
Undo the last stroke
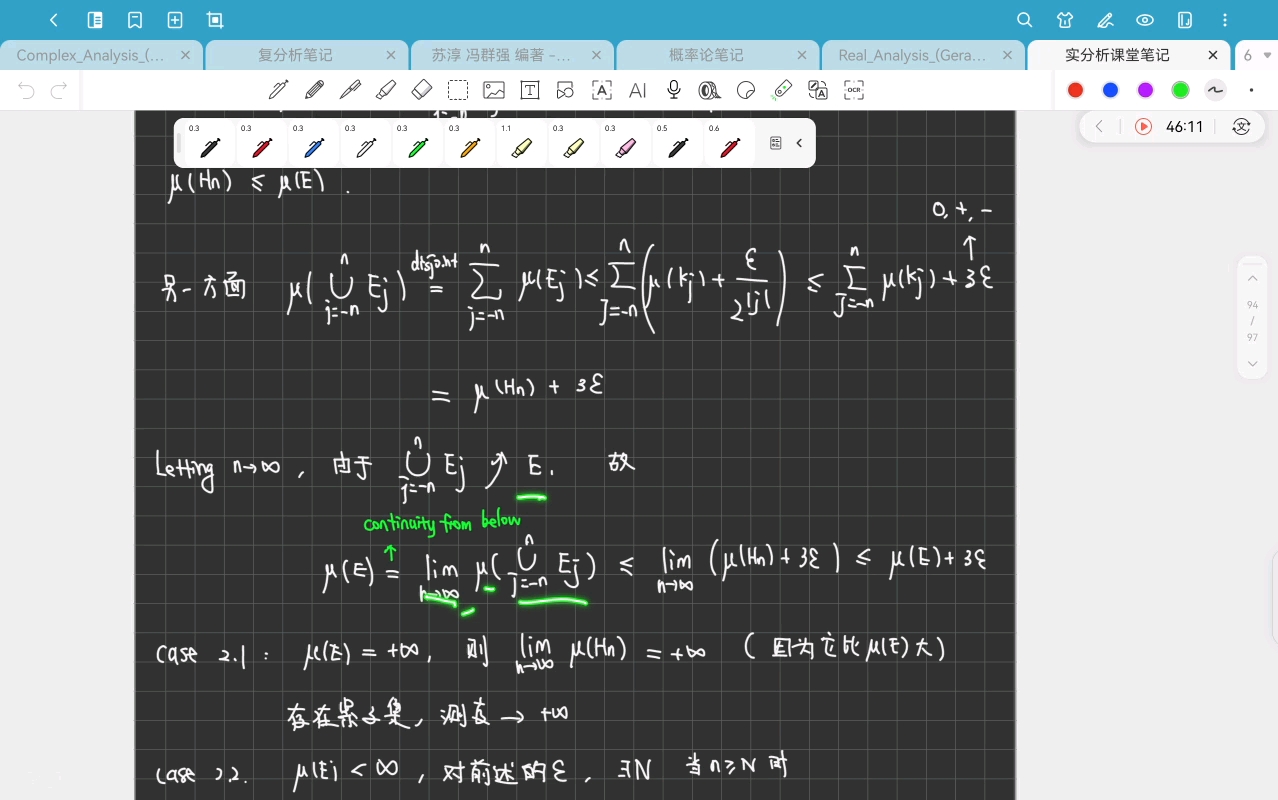click(x=26, y=91)
